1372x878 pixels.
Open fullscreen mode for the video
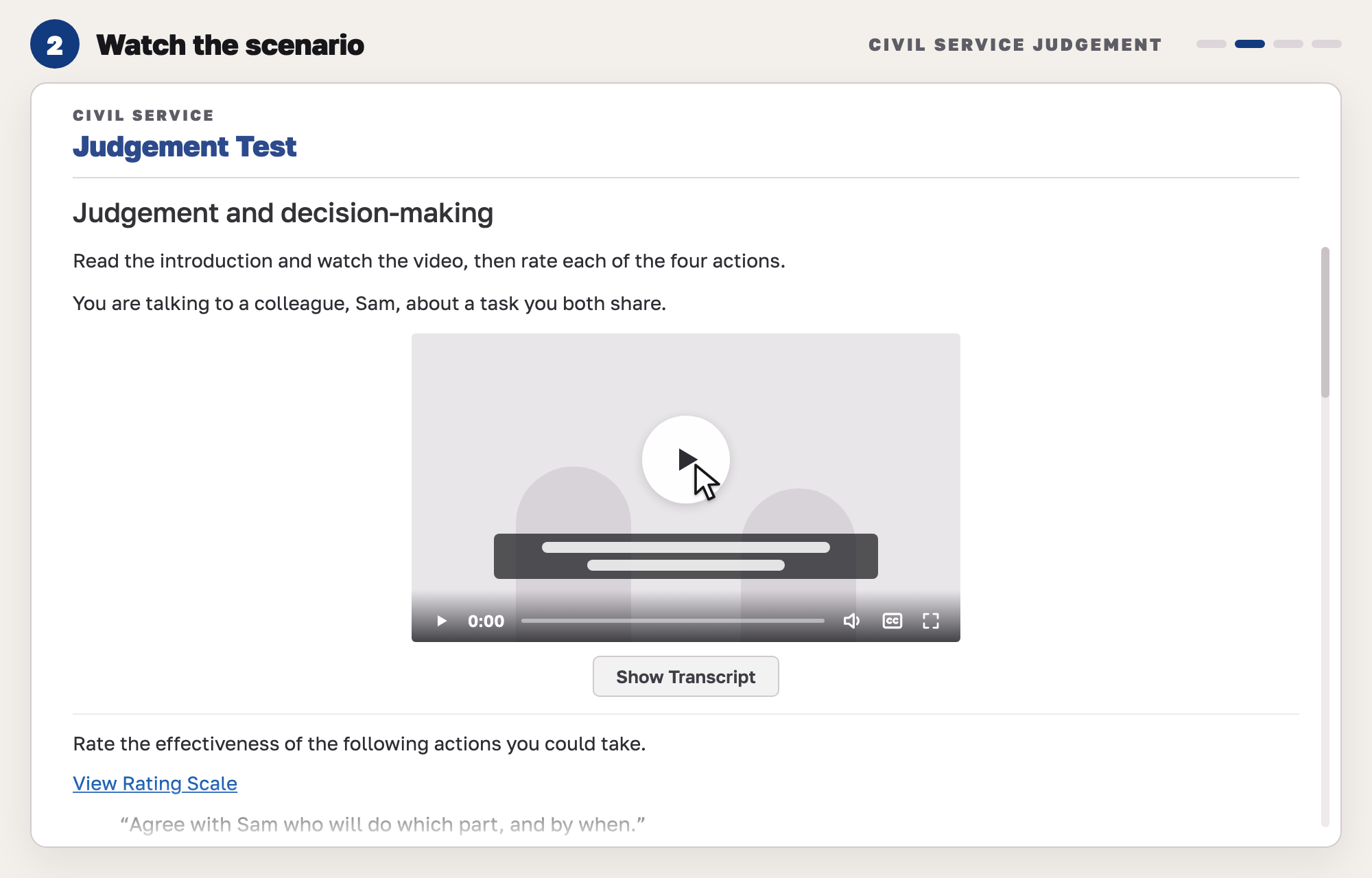(931, 621)
